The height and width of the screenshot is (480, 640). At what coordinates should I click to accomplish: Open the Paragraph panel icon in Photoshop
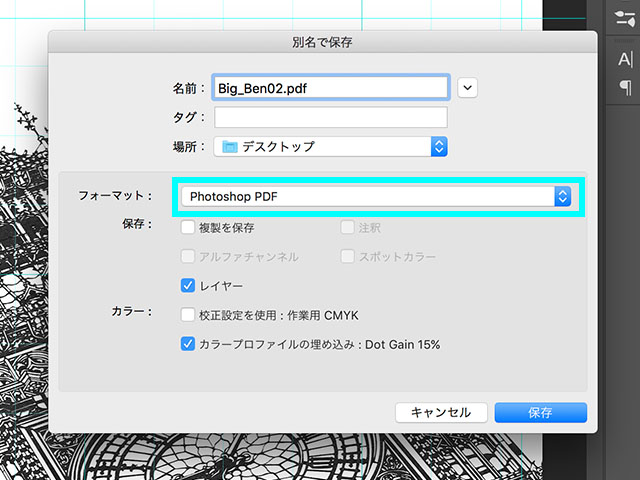tap(625, 87)
